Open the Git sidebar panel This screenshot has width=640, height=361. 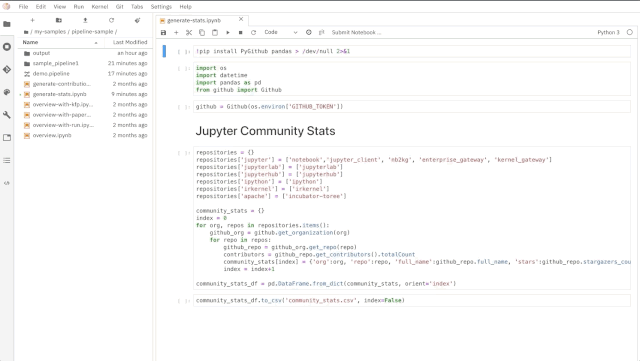[x=7, y=70]
